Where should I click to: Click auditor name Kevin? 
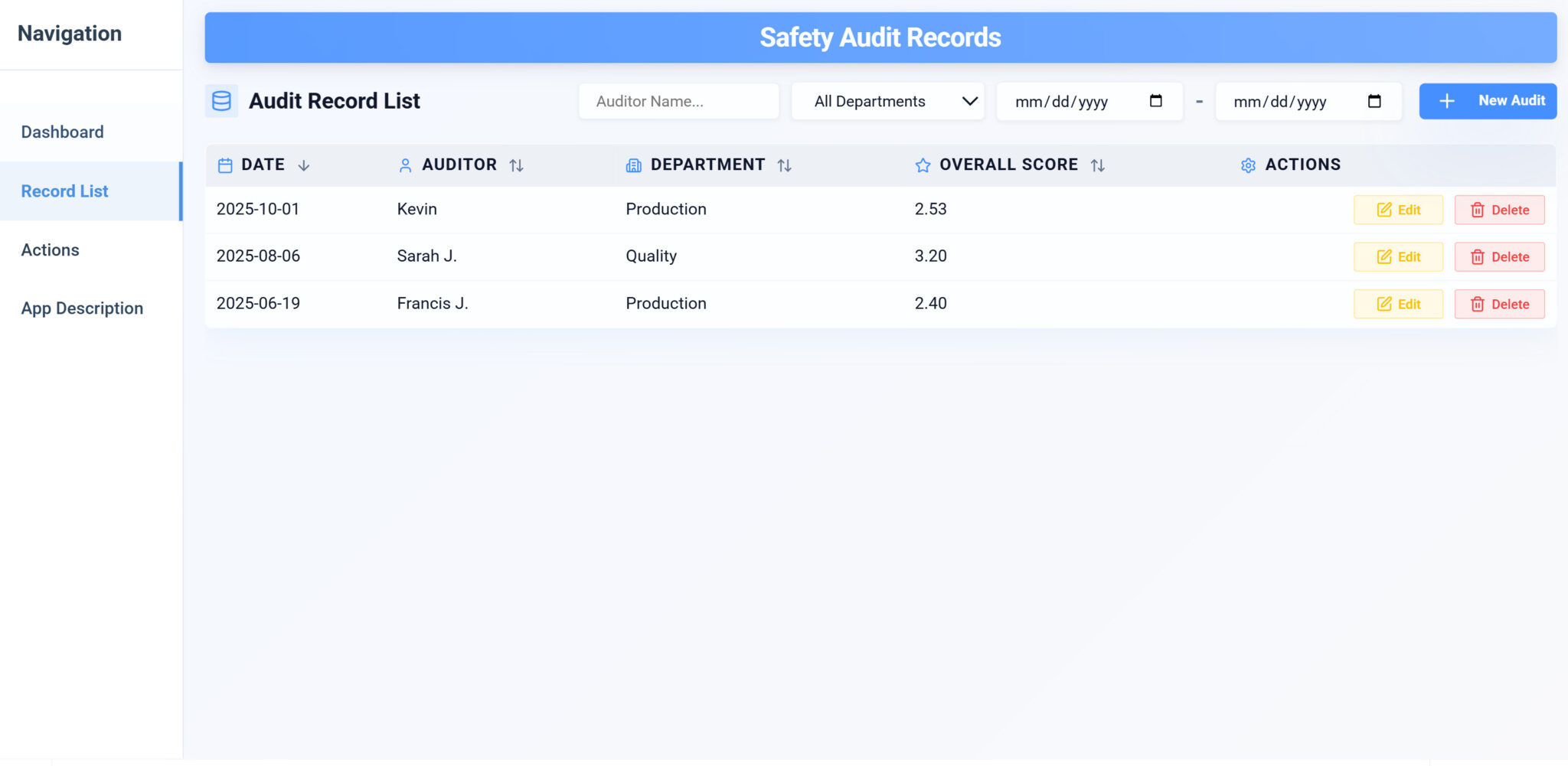pos(417,209)
